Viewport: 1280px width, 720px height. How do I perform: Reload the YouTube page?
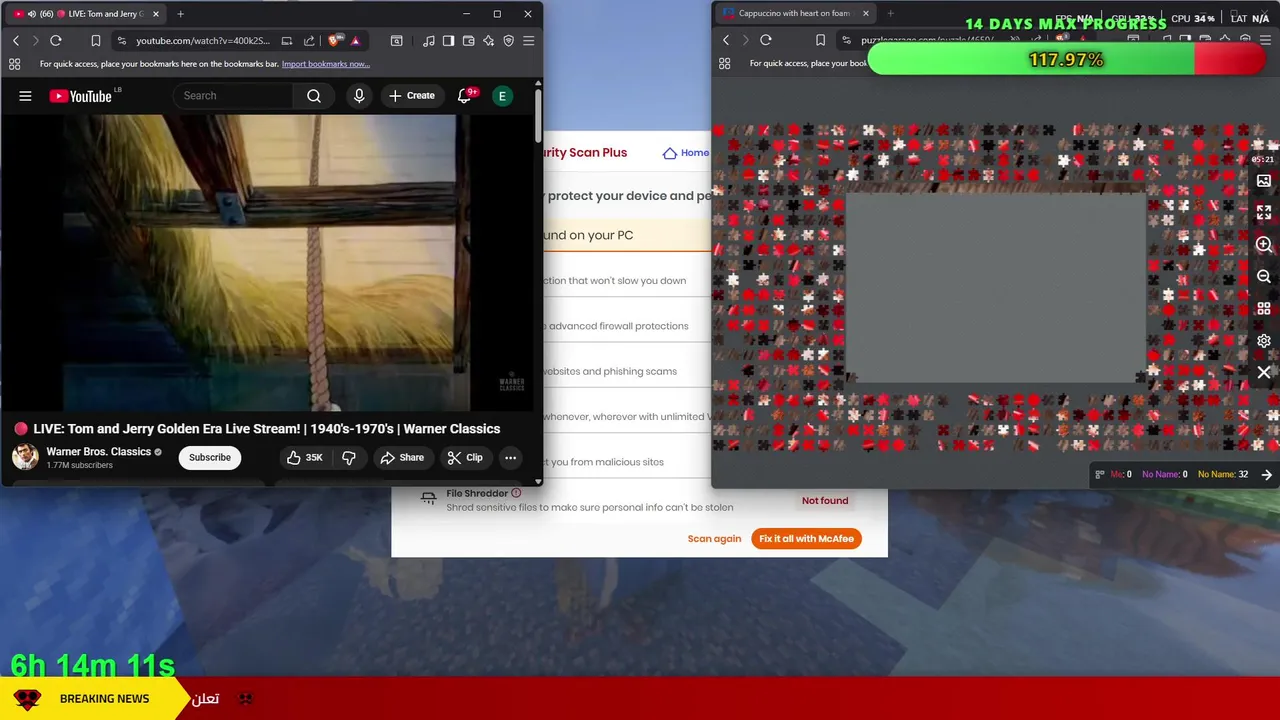[x=56, y=41]
